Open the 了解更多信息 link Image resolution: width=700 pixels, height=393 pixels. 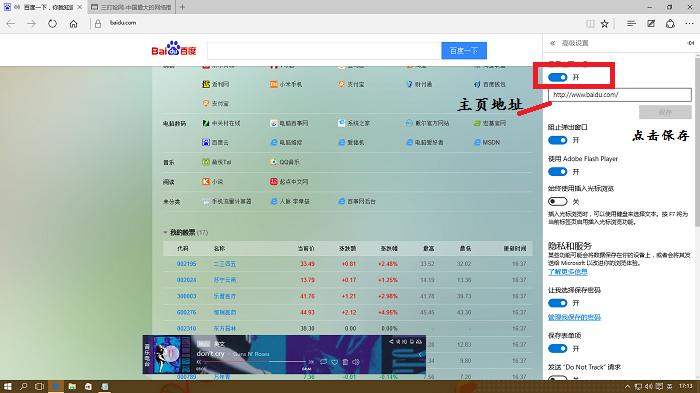567,272
